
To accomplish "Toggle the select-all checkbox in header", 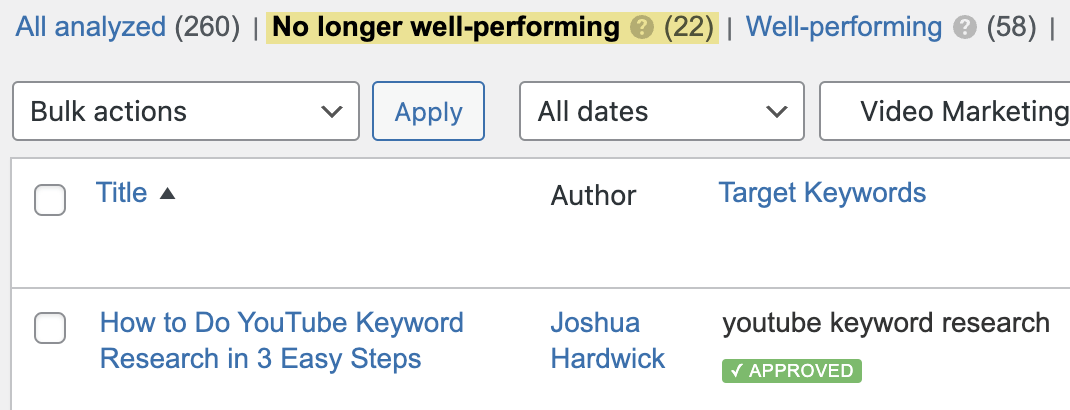I will 50,199.
